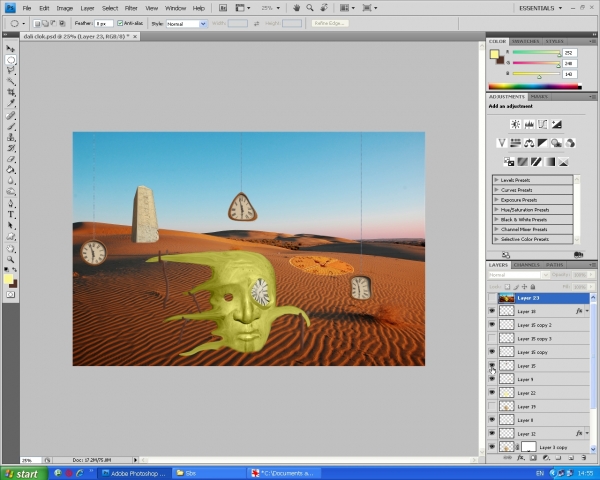600x480 pixels.
Task: Open the Essentials workspace dropdown
Action: [x=540, y=8]
